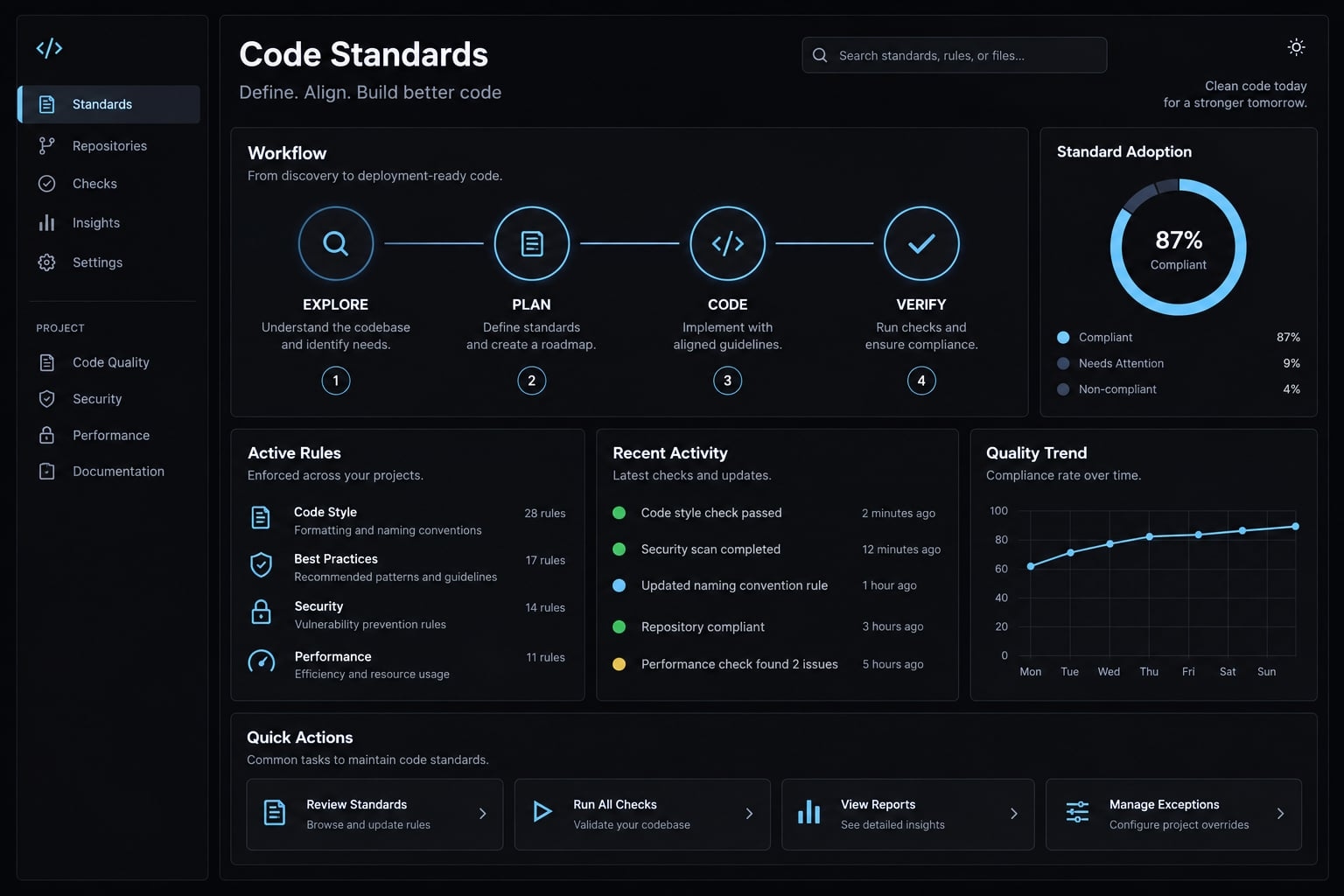
Task: Click the '11 rules' count for Performance
Action: pos(545,657)
